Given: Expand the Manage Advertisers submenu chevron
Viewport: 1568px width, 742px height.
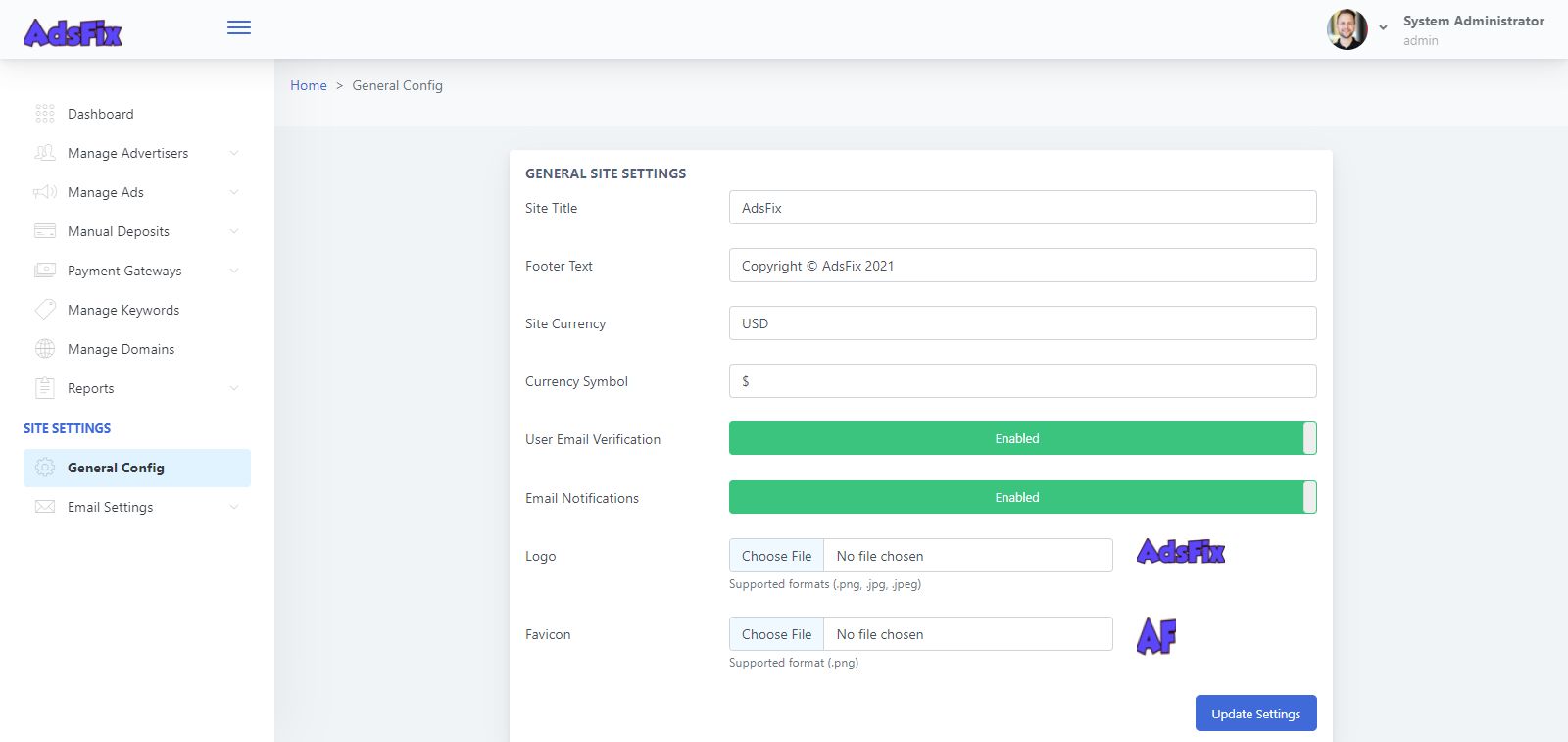Looking at the screenshot, I should (234, 153).
